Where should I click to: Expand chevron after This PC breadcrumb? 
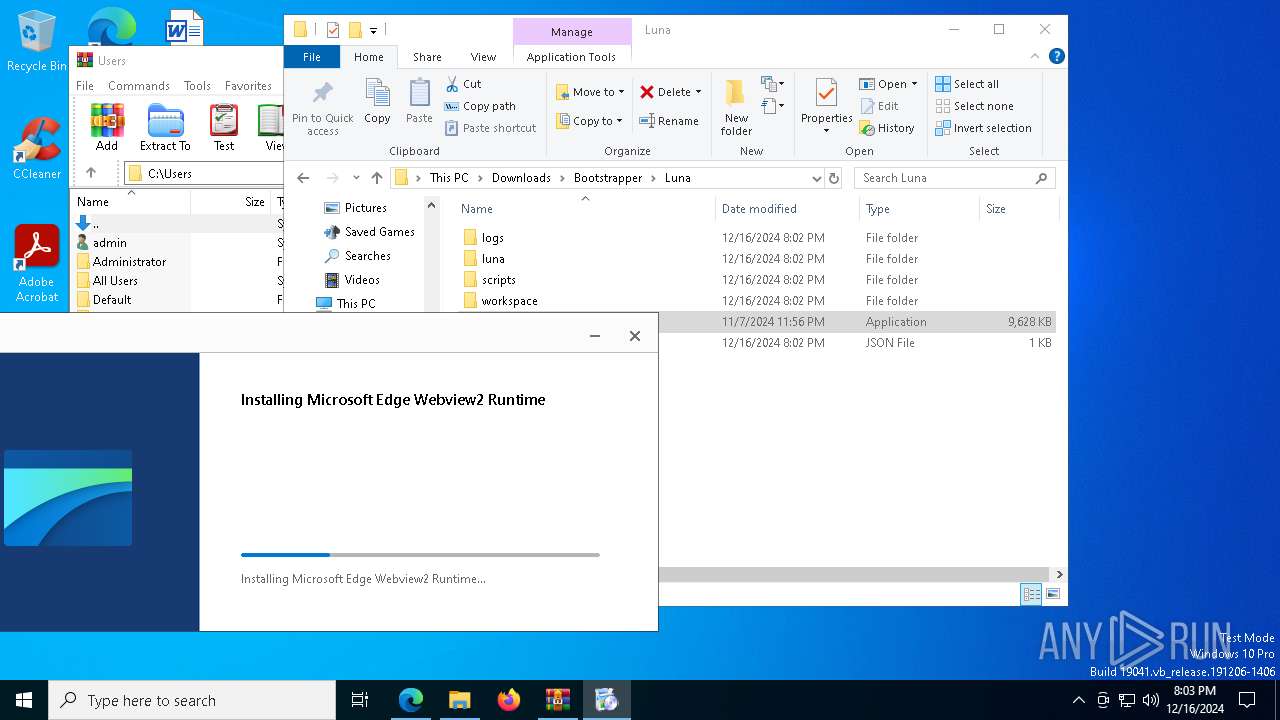(480, 178)
